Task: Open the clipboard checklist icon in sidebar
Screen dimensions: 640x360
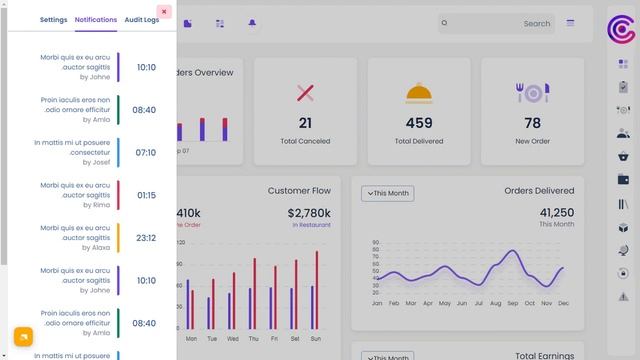Action: [x=623, y=87]
